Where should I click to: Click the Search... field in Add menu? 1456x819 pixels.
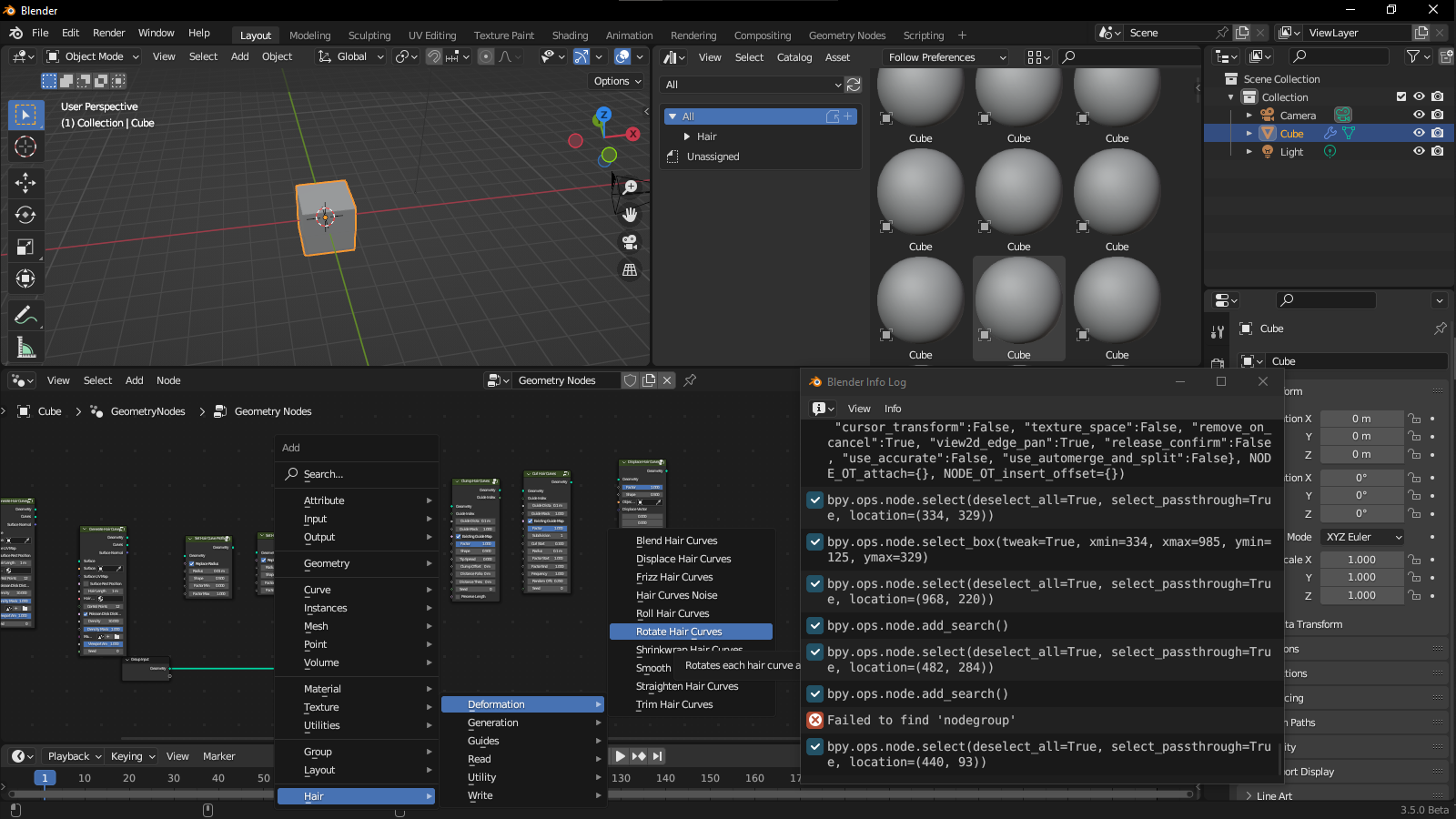tap(357, 474)
